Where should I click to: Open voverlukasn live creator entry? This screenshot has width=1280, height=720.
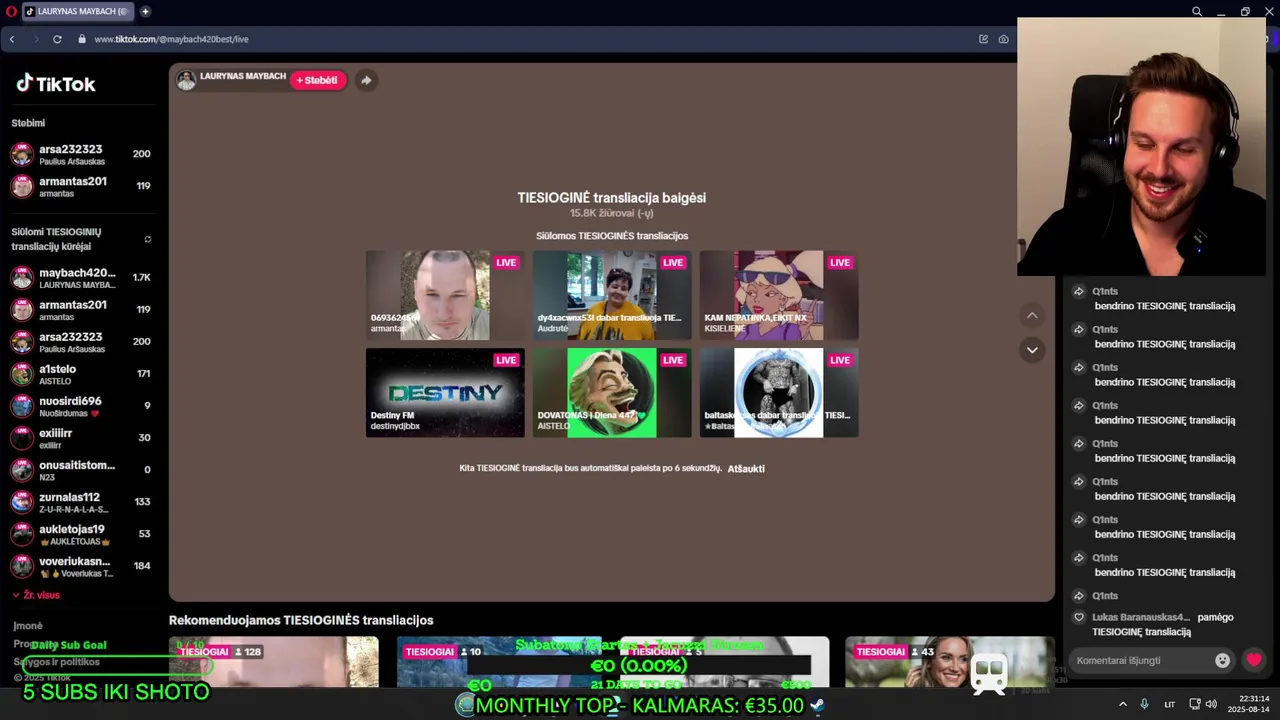80,566
